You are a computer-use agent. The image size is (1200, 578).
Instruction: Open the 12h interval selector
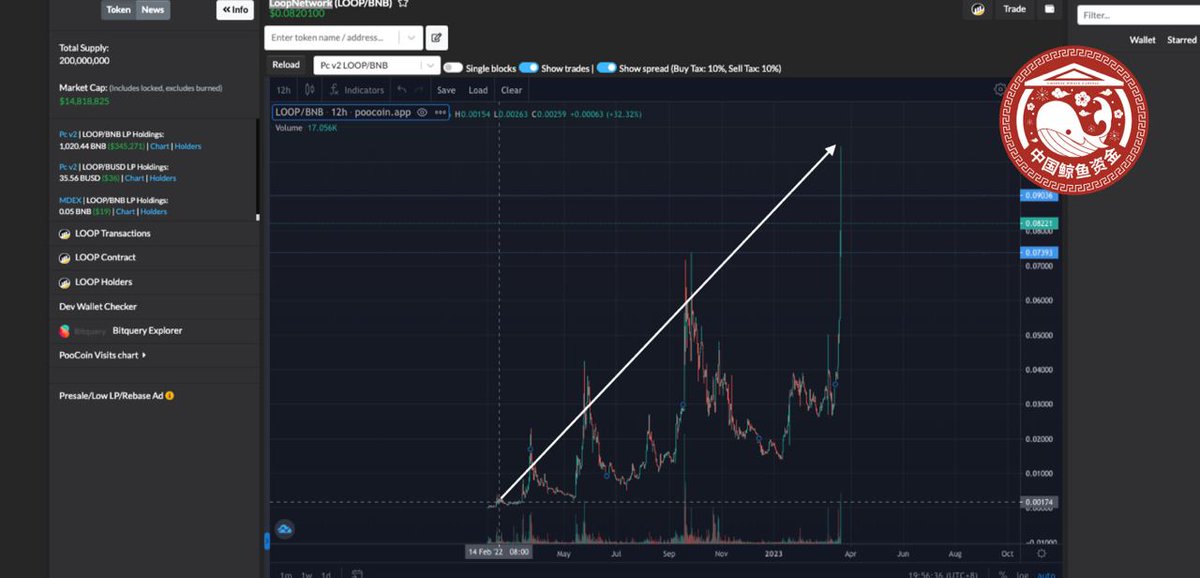coord(284,90)
